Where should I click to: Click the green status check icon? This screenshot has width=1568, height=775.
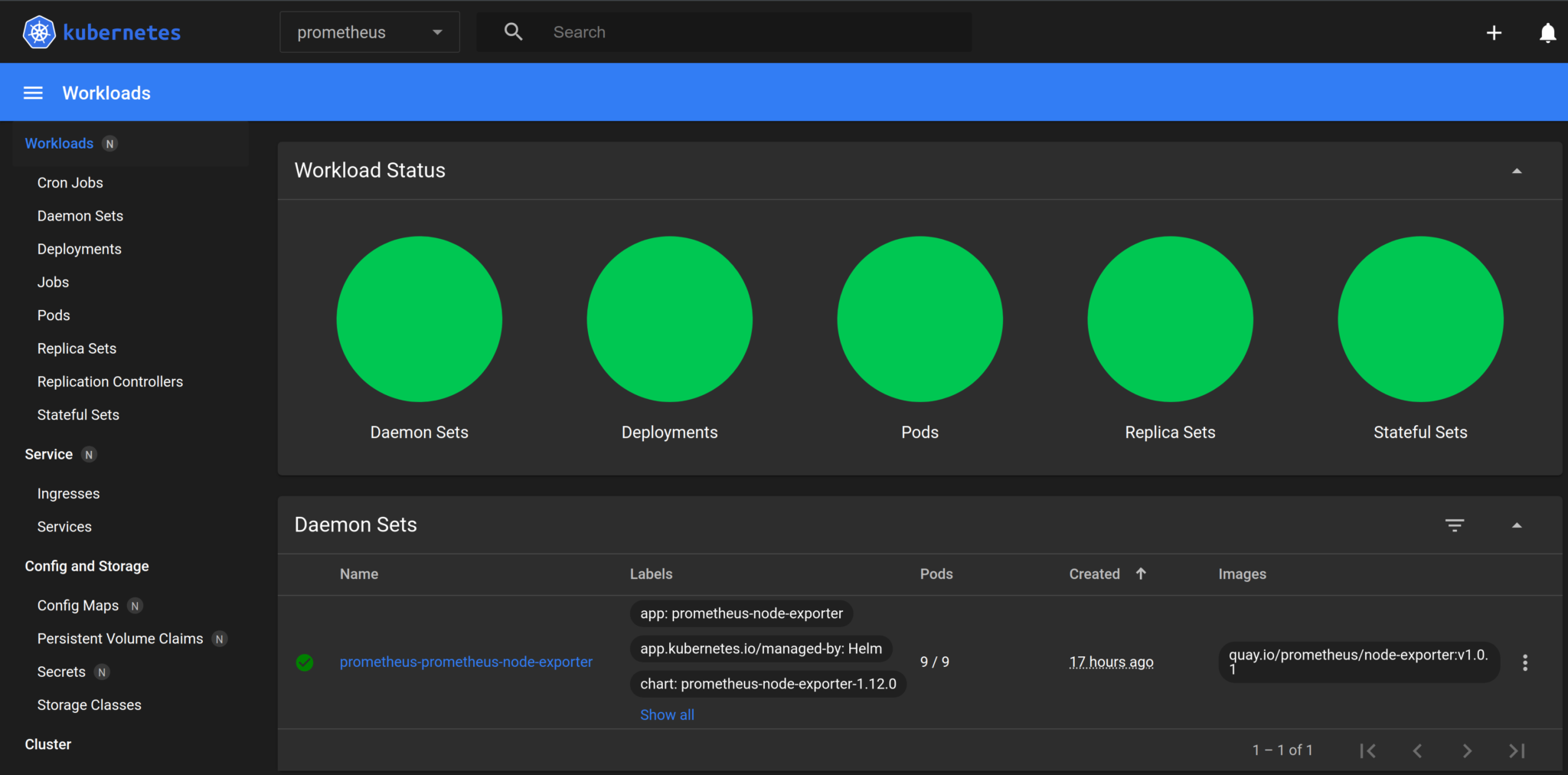pyautogui.click(x=305, y=662)
